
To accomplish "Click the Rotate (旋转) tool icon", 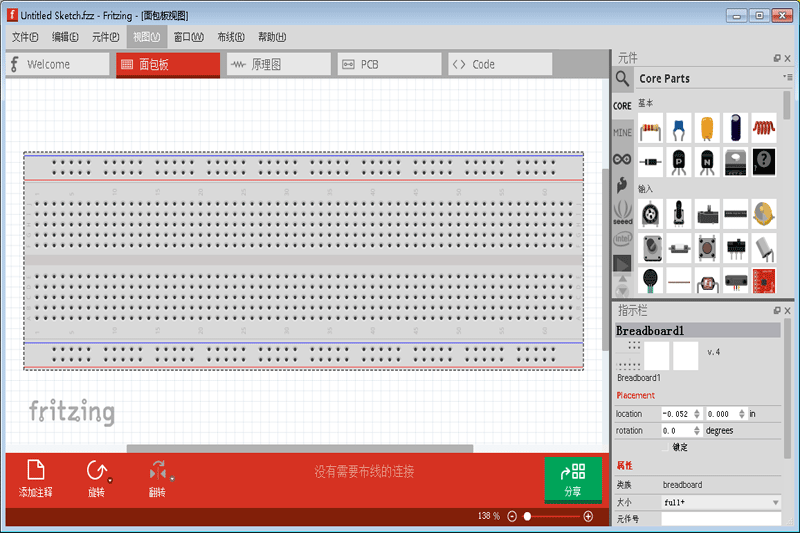I will pos(97,471).
